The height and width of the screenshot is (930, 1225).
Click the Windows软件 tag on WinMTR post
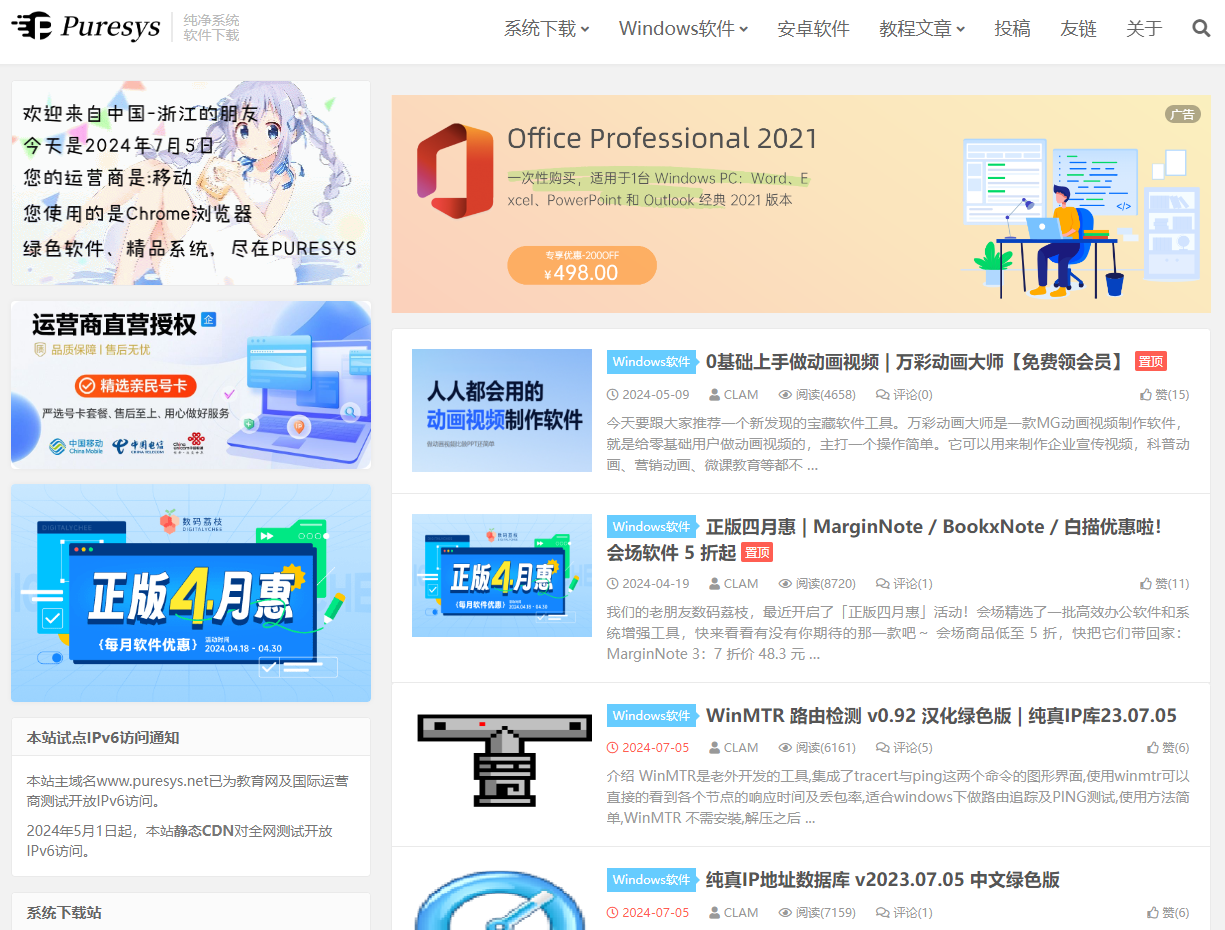point(652,716)
